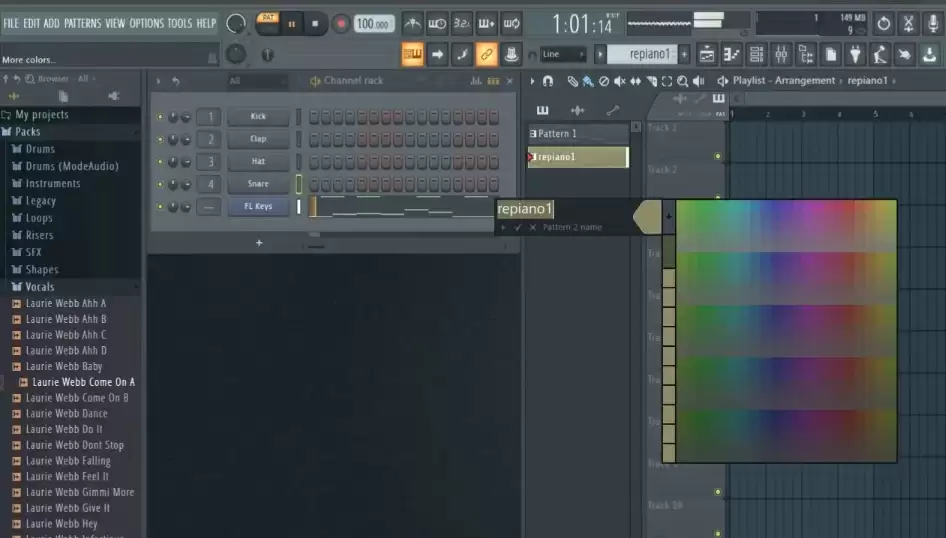Open the TOOLS menu

[x=180, y=24]
